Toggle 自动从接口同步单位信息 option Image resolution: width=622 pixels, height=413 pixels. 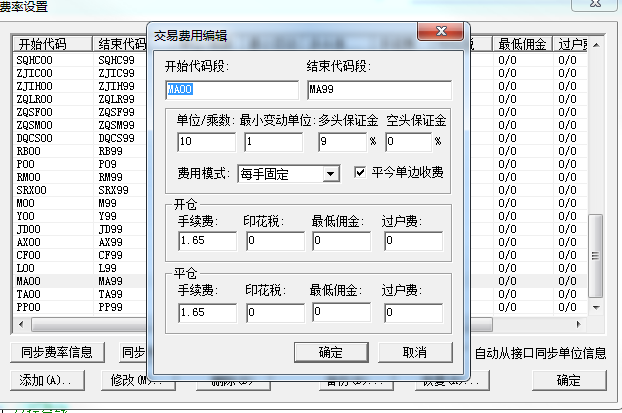540,353
